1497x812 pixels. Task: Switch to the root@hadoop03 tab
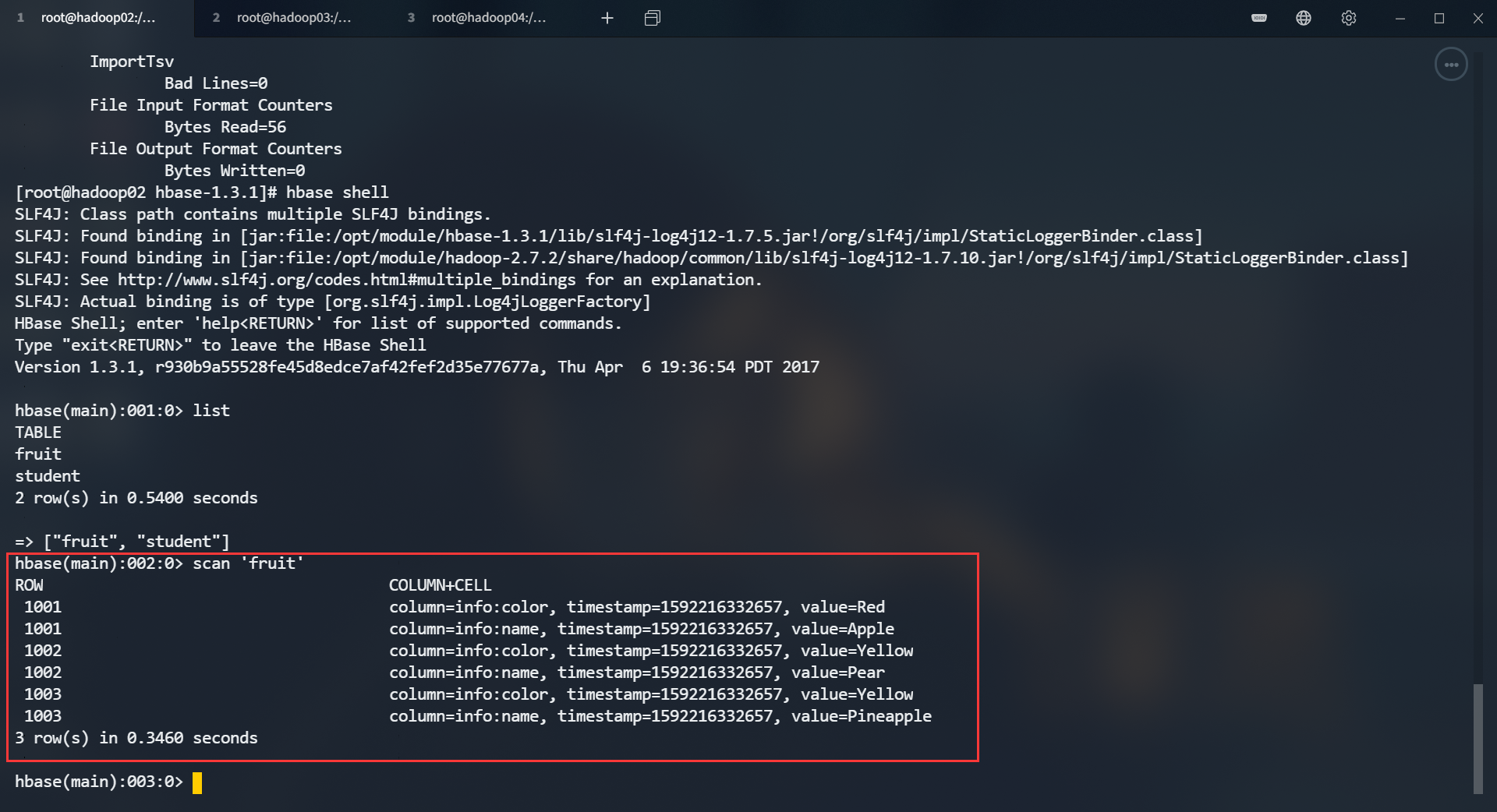pyautogui.click(x=293, y=18)
